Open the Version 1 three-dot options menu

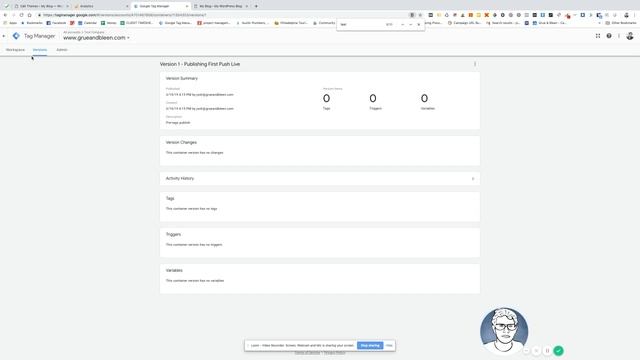(x=475, y=64)
